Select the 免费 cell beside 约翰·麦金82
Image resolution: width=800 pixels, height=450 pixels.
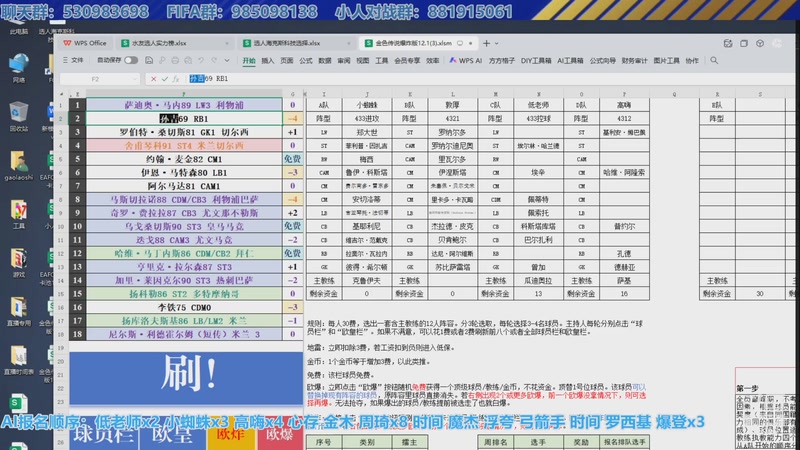(292, 159)
